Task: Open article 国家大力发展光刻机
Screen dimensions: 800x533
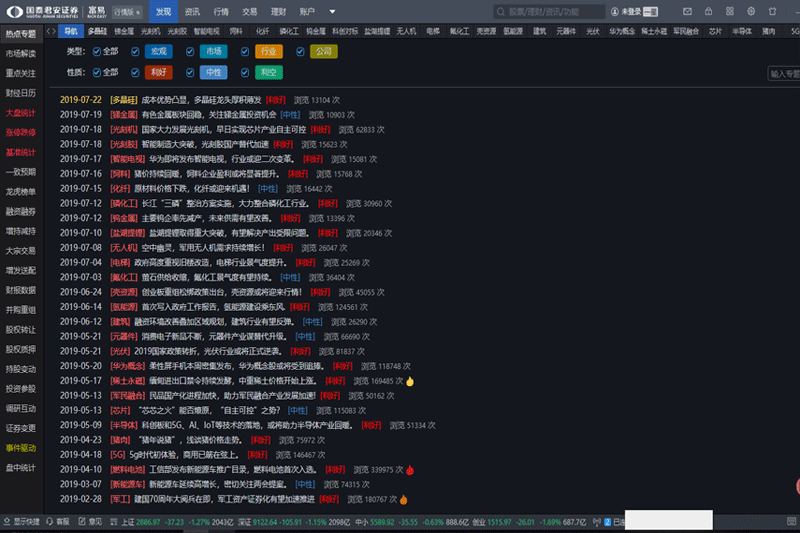Action: pyautogui.click(x=223, y=130)
